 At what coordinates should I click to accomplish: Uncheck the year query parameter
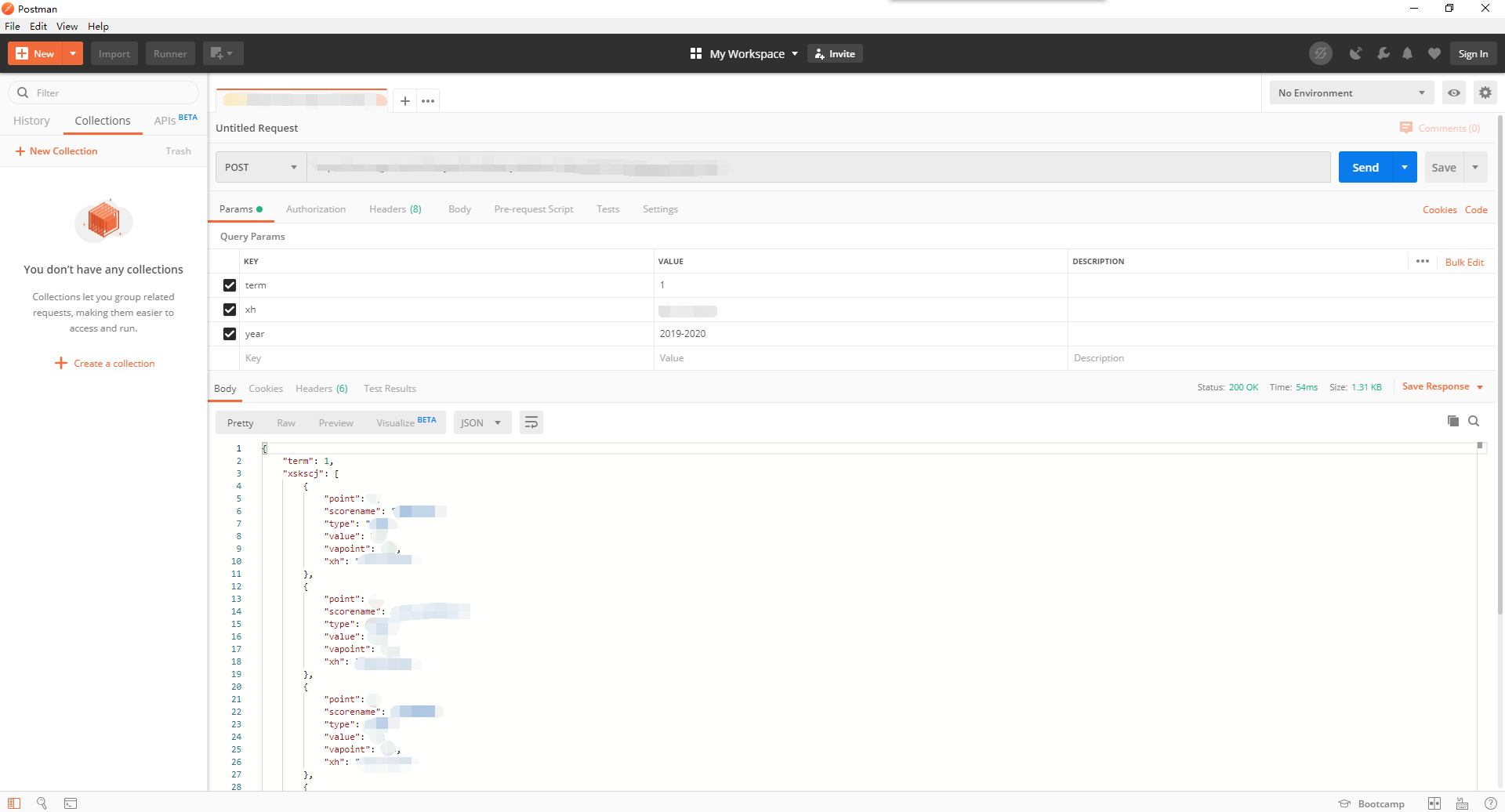[229, 333]
